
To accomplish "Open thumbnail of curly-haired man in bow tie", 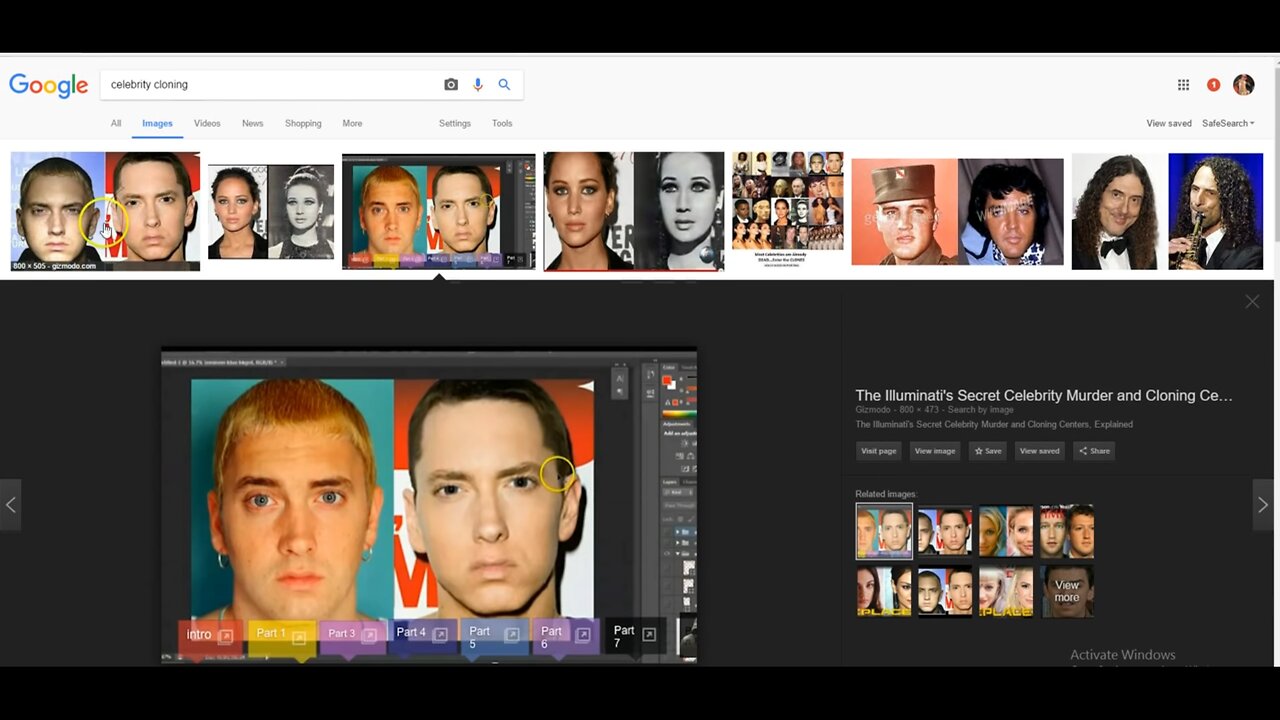I will (x=1114, y=211).
